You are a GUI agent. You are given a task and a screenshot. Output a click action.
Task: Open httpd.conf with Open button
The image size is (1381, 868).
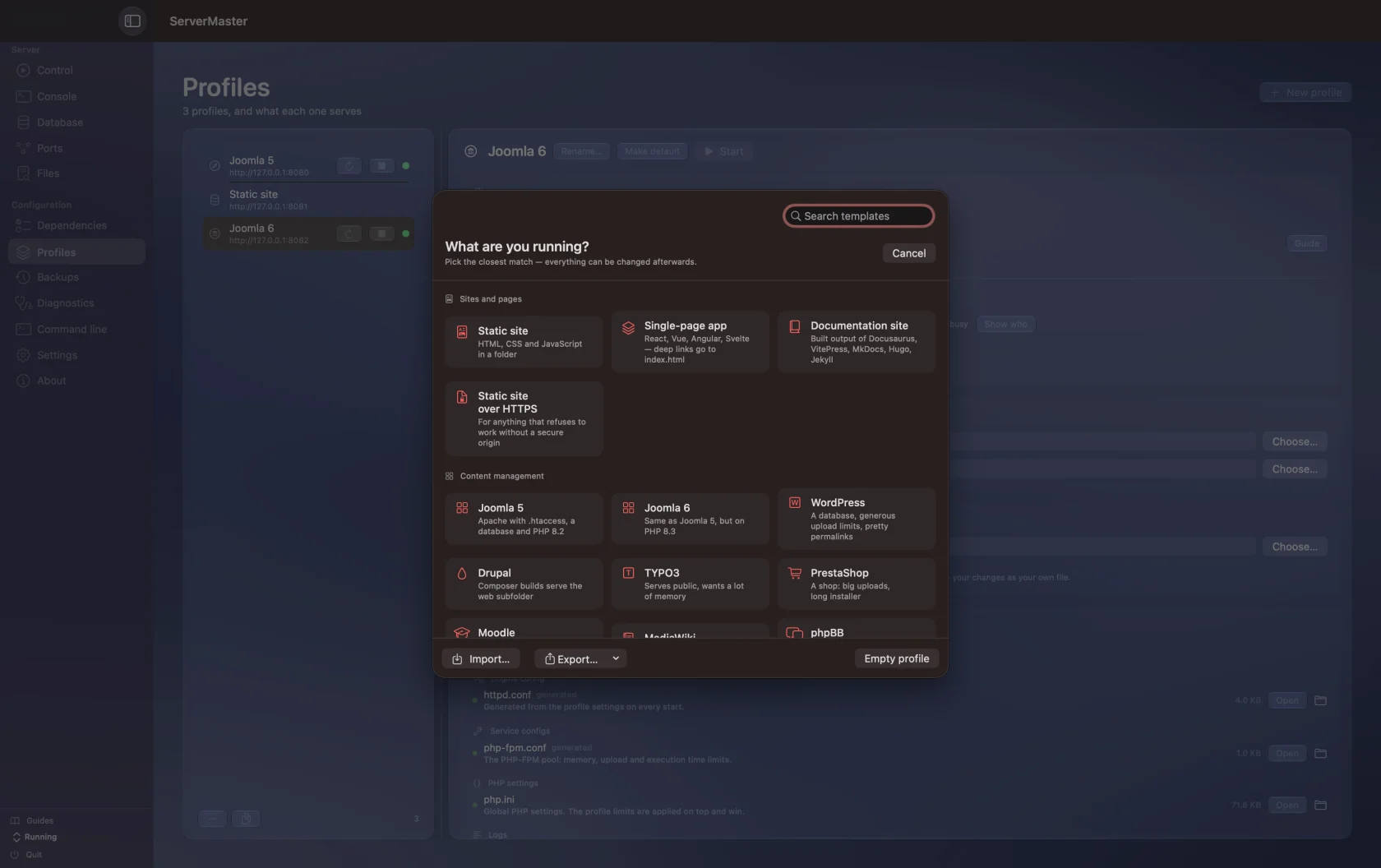(x=1286, y=700)
